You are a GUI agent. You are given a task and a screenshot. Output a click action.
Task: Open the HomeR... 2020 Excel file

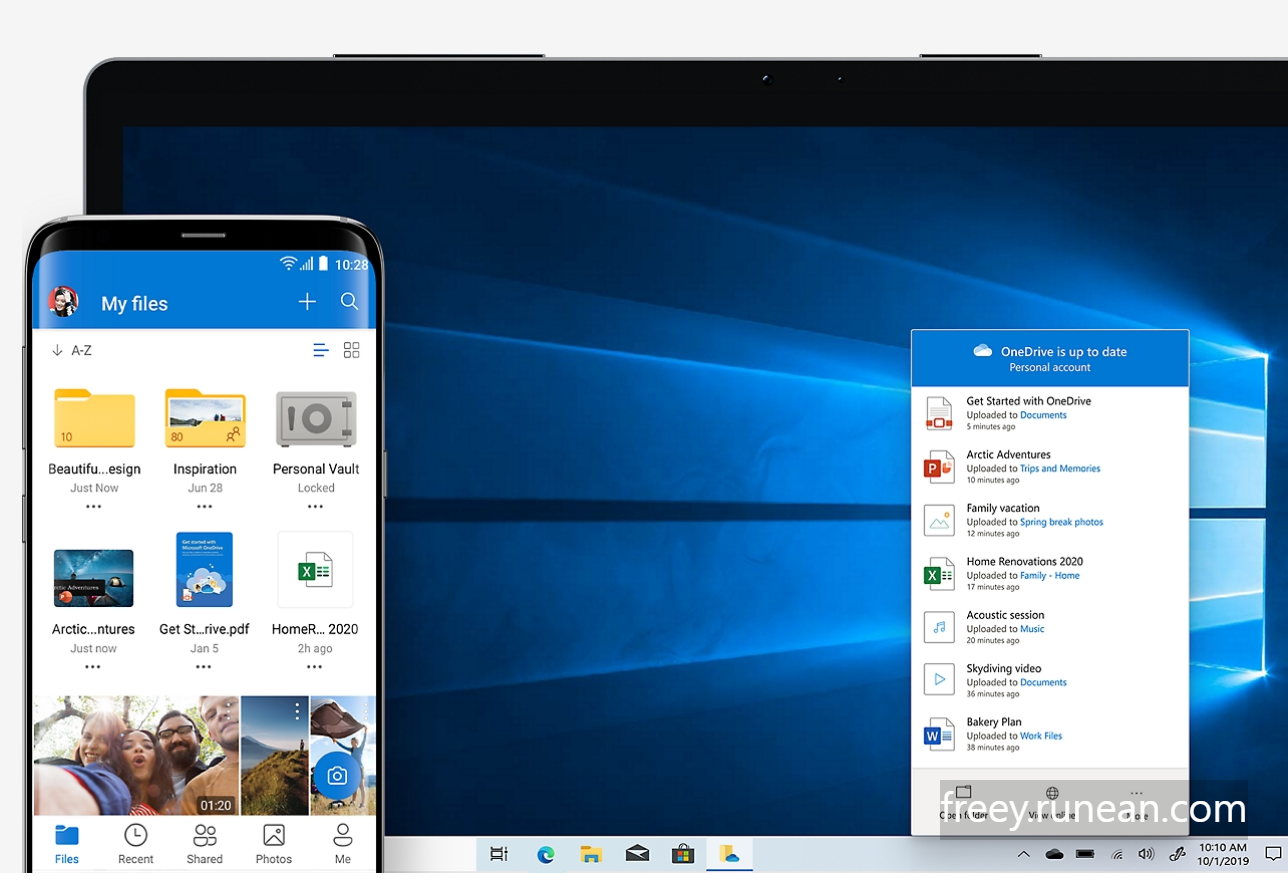click(314, 570)
